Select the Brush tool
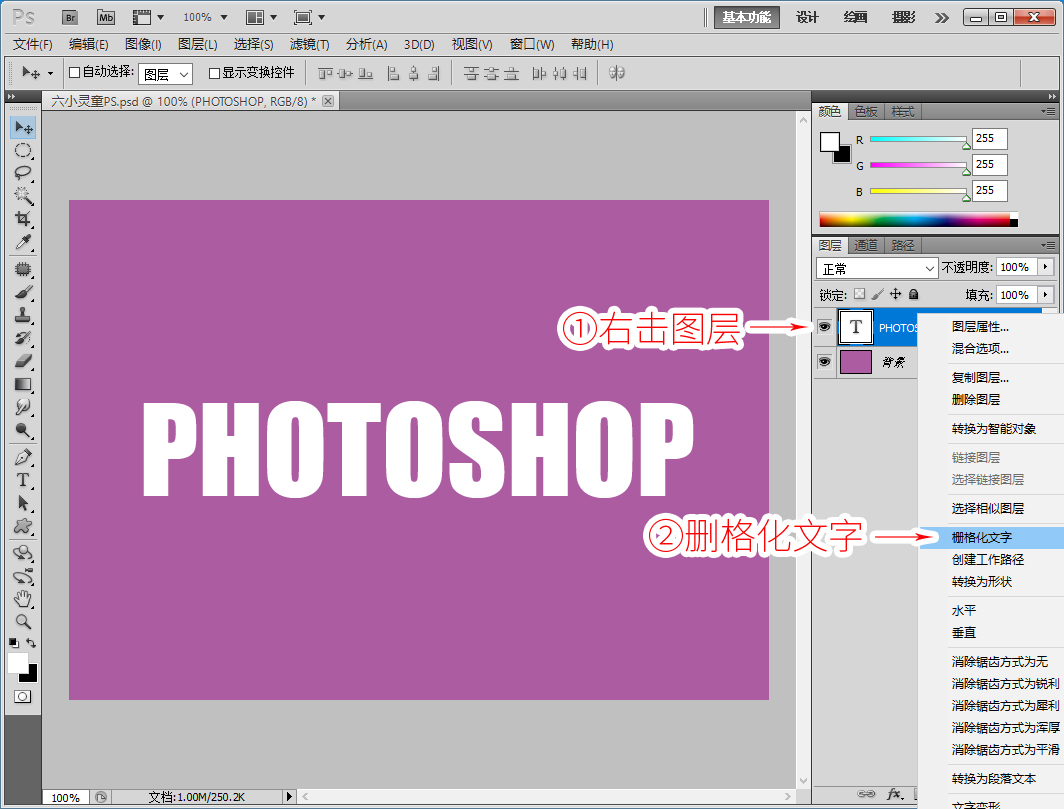 click(23, 293)
